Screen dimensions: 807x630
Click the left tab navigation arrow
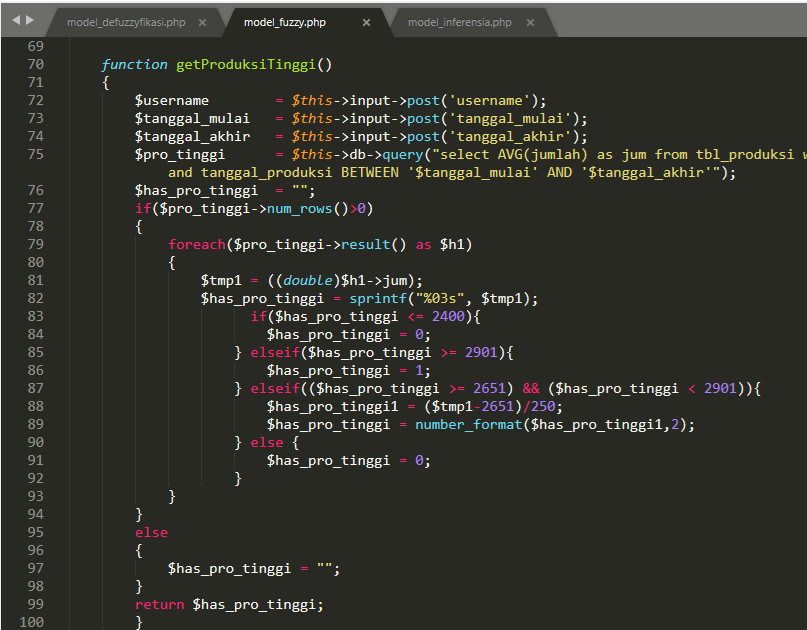(x=15, y=20)
